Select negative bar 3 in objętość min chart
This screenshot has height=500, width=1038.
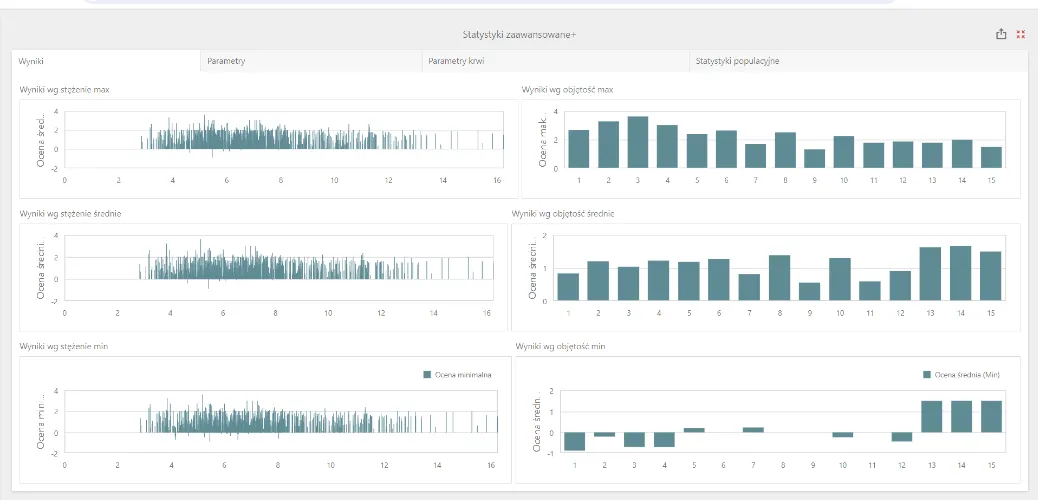click(x=634, y=440)
